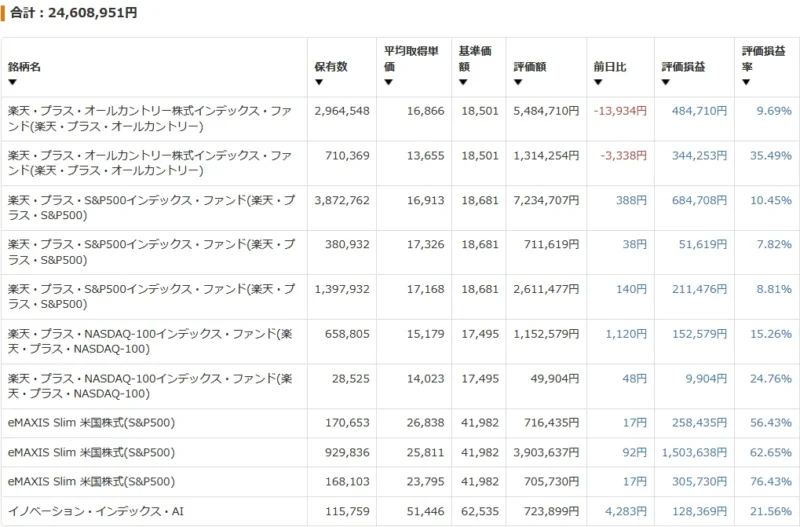Click the 51,619円 profit value

coord(703,245)
